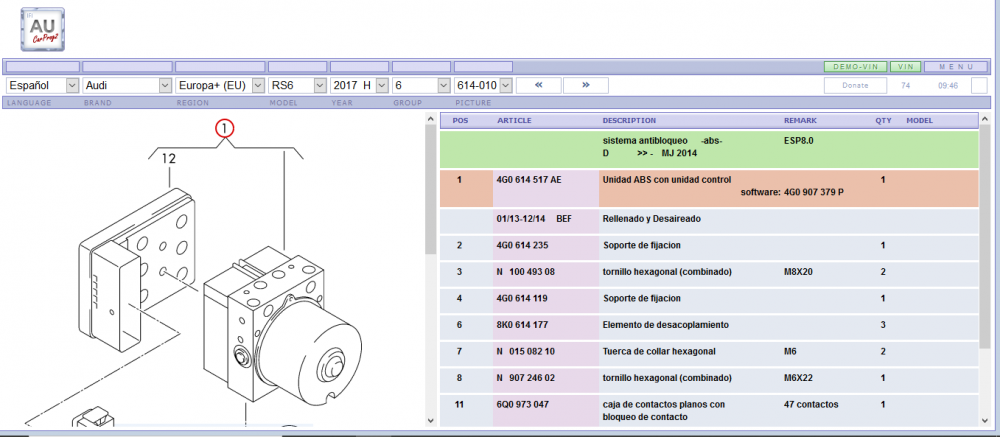1000x437 pixels.
Task: Click 'Tuerca de collar hexagonal' description
Action: point(659,352)
